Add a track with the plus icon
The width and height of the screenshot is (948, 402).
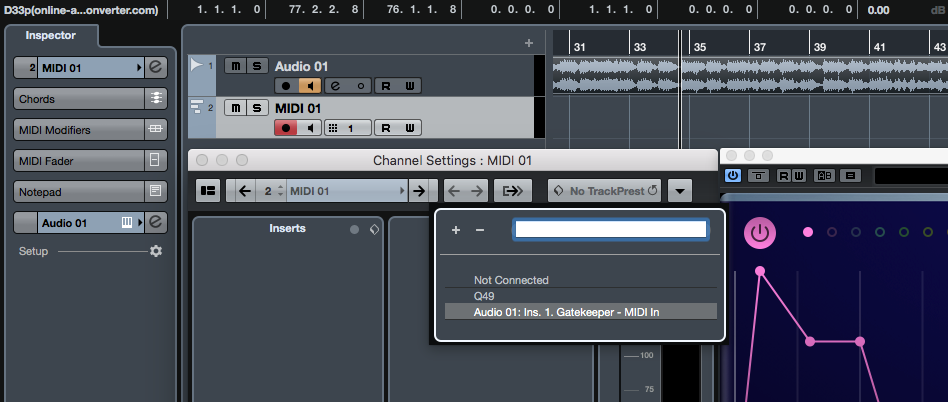pyautogui.click(x=529, y=43)
